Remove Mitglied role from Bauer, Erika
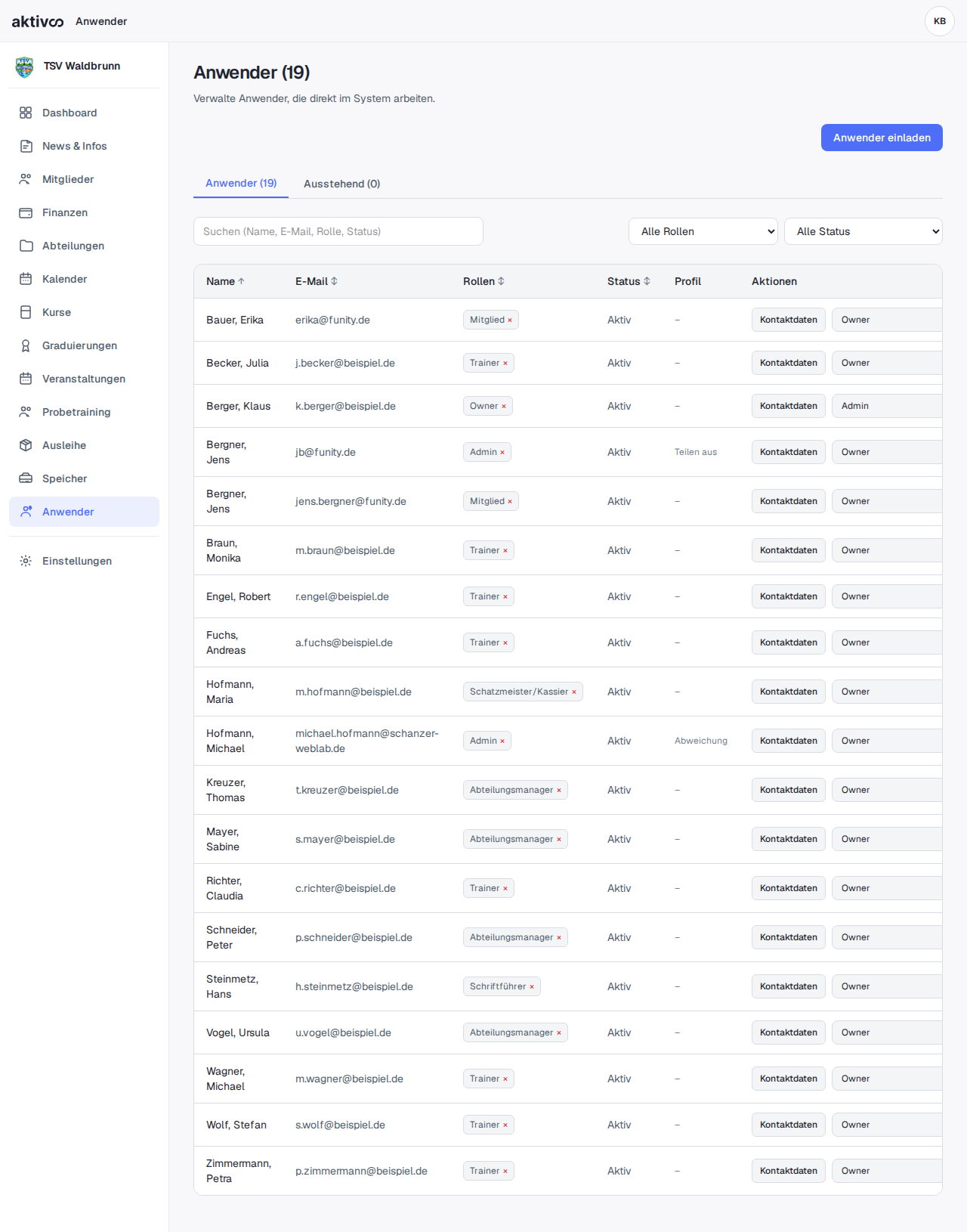 click(510, 320)
